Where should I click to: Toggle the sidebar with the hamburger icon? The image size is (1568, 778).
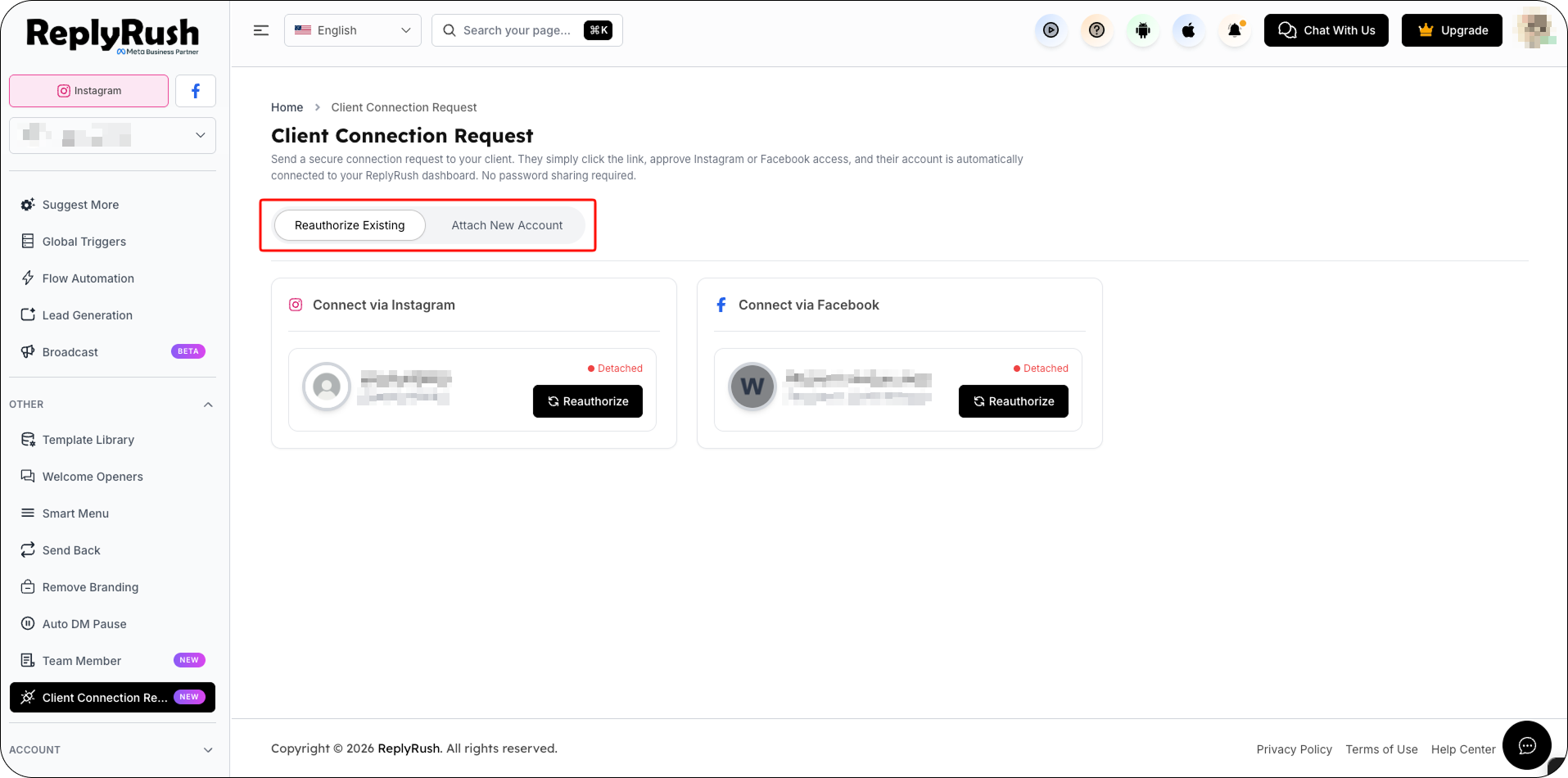(x=261, y=30)
